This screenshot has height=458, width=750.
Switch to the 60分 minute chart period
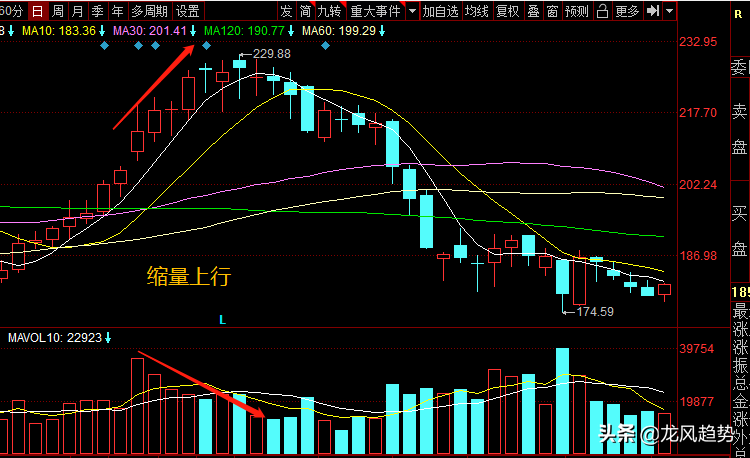tap(12, 11)
